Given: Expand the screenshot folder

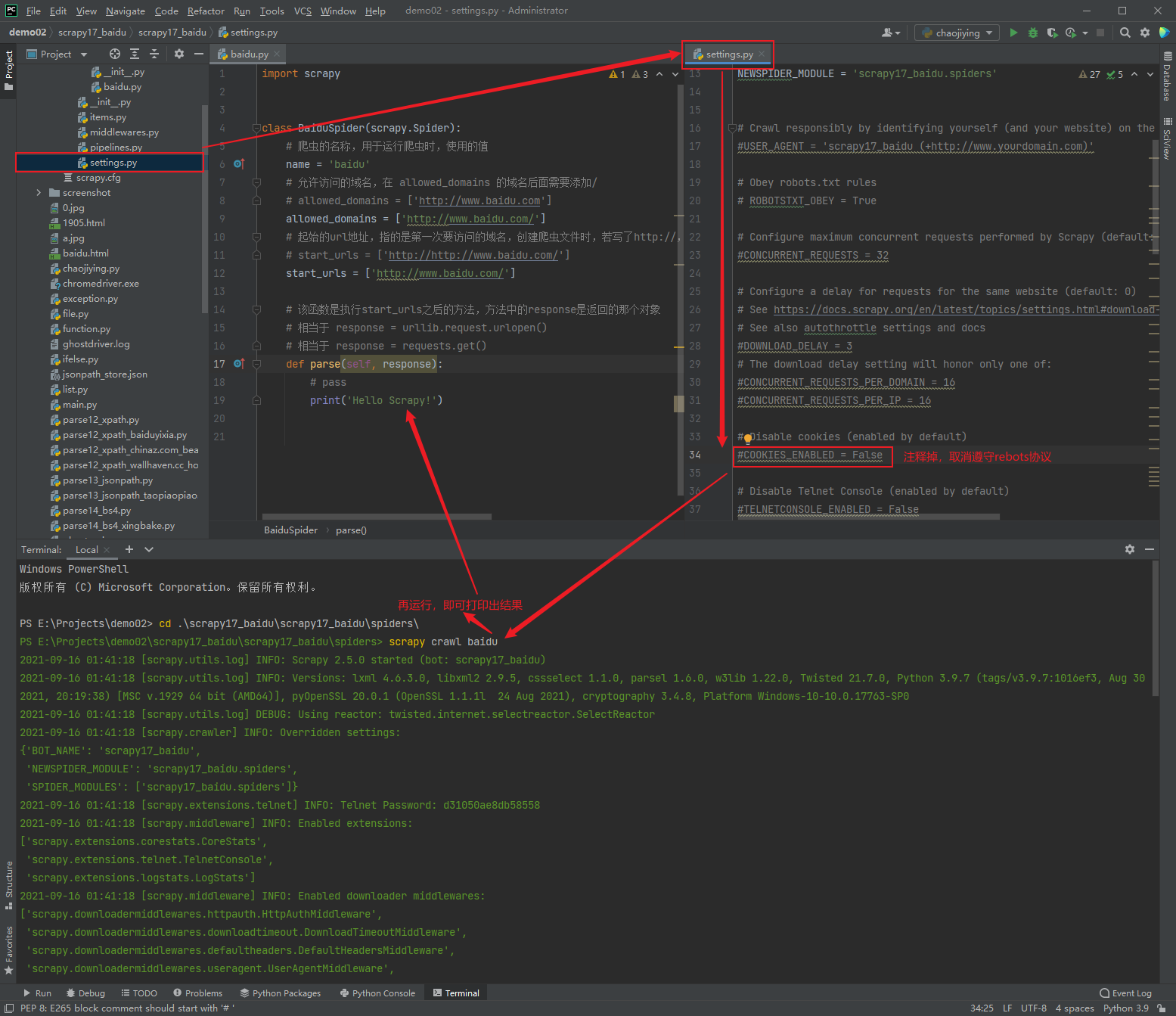Looking at the screenshot, I should click(39, 192).
